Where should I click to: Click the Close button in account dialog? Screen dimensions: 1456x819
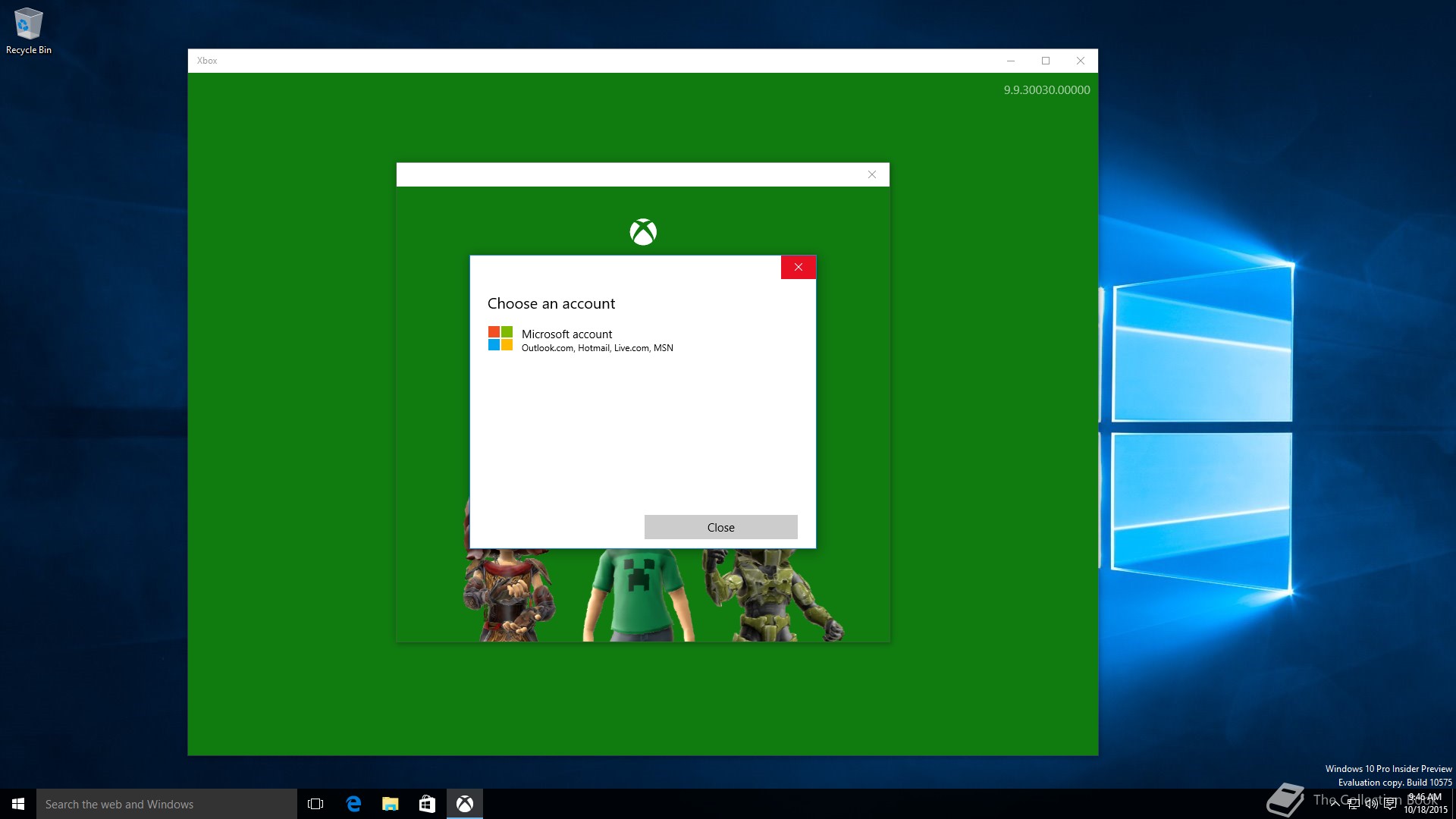point(720,527)
